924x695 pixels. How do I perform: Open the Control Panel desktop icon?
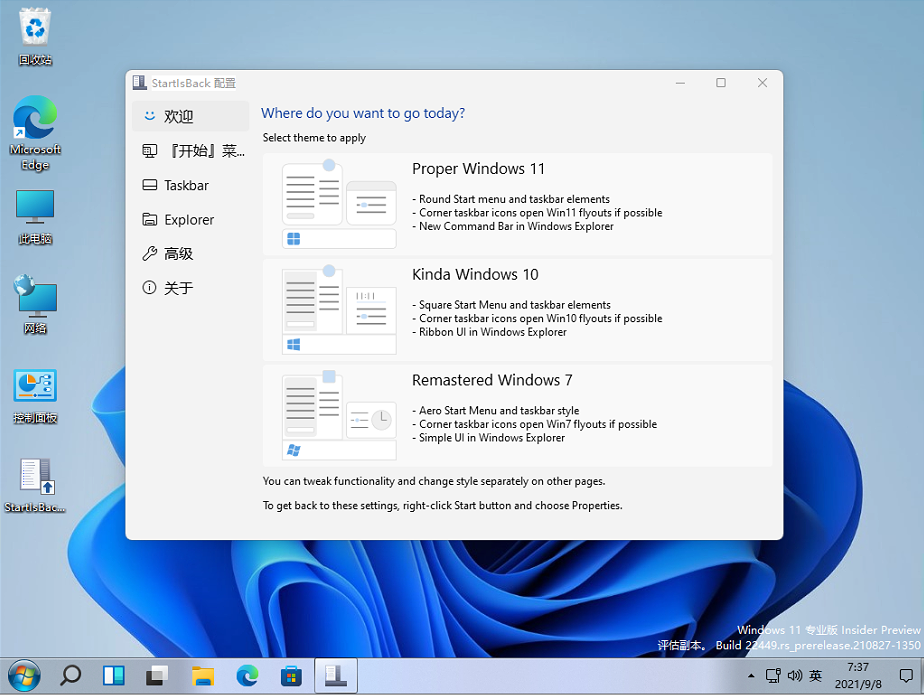[35, 386]
